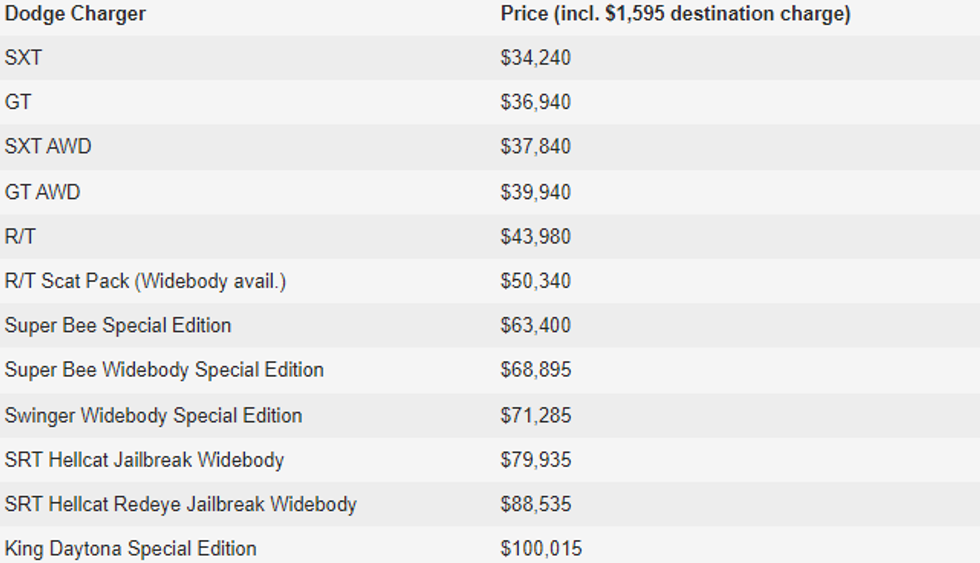980x563 pixels.
Task: Click Super Bee Widebody Special Edition label
Action: click(164, 370)
